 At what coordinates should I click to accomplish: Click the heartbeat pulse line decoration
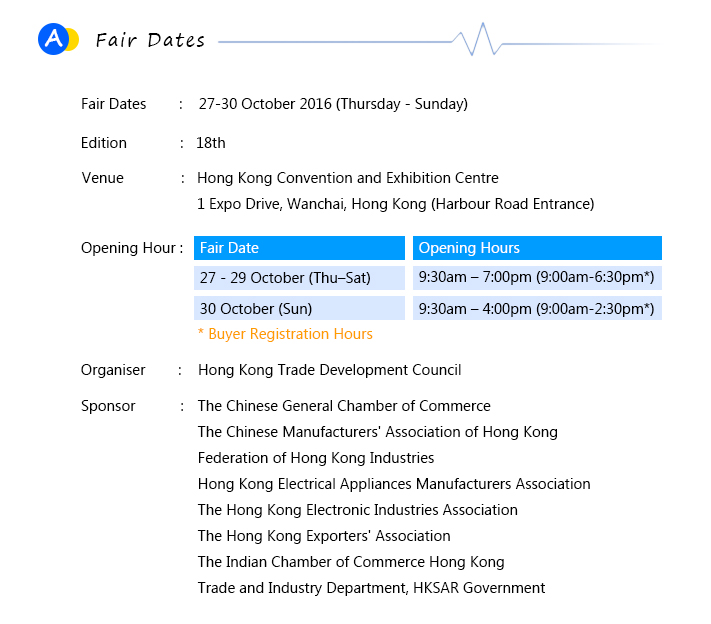point(478,40)
